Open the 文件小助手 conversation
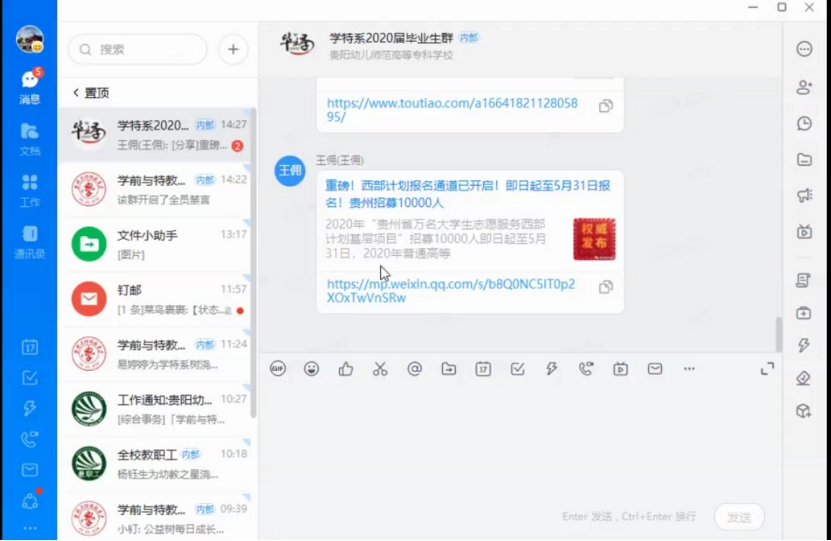Viewport: 831px width, 541px height. (155, 243)
